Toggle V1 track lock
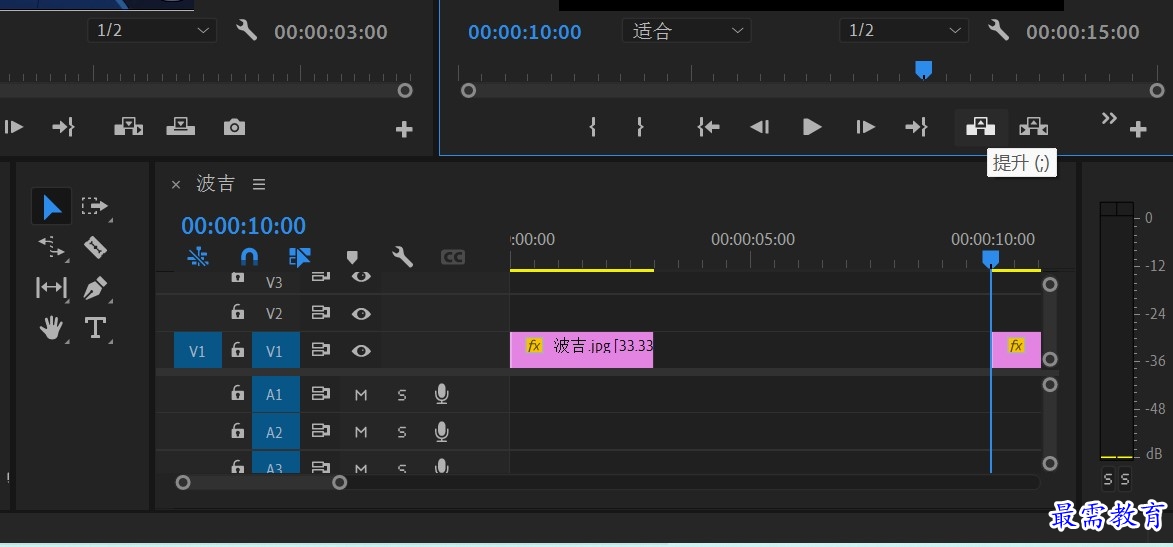Image resolution: width=1173 pixels, height=547 pixels. pyautogui.click(x=238, y=349)
